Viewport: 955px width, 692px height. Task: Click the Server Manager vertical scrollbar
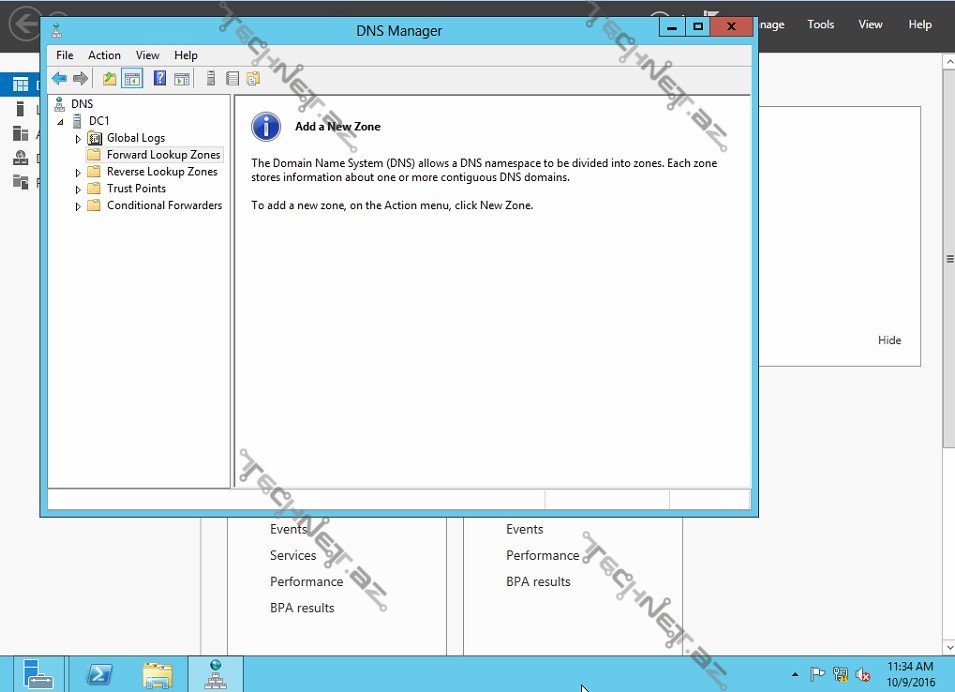click(x=948, y=258)
